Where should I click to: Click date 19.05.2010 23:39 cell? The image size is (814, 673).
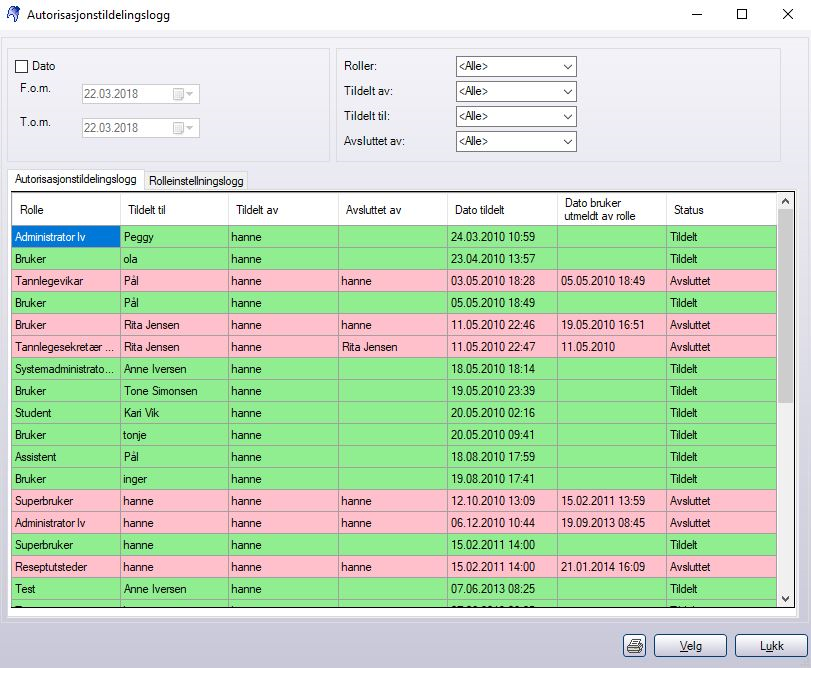click(x=503, y=391)
